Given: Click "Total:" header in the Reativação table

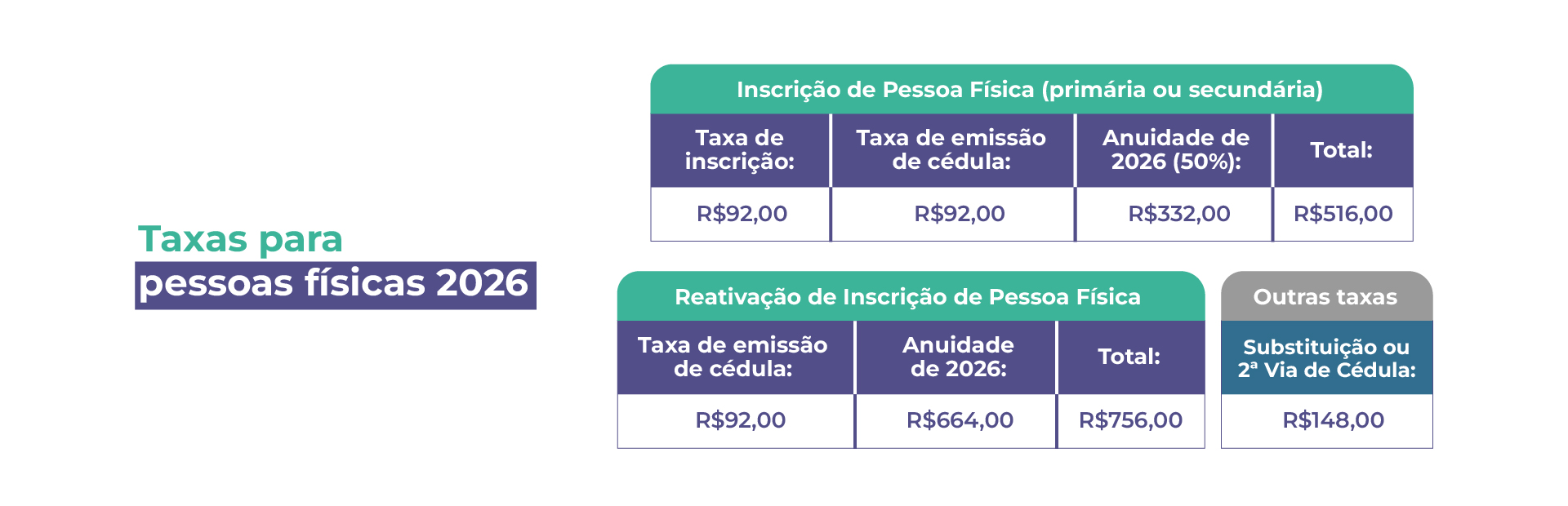Looking at the screenshot, I should tap(1129, 357).
